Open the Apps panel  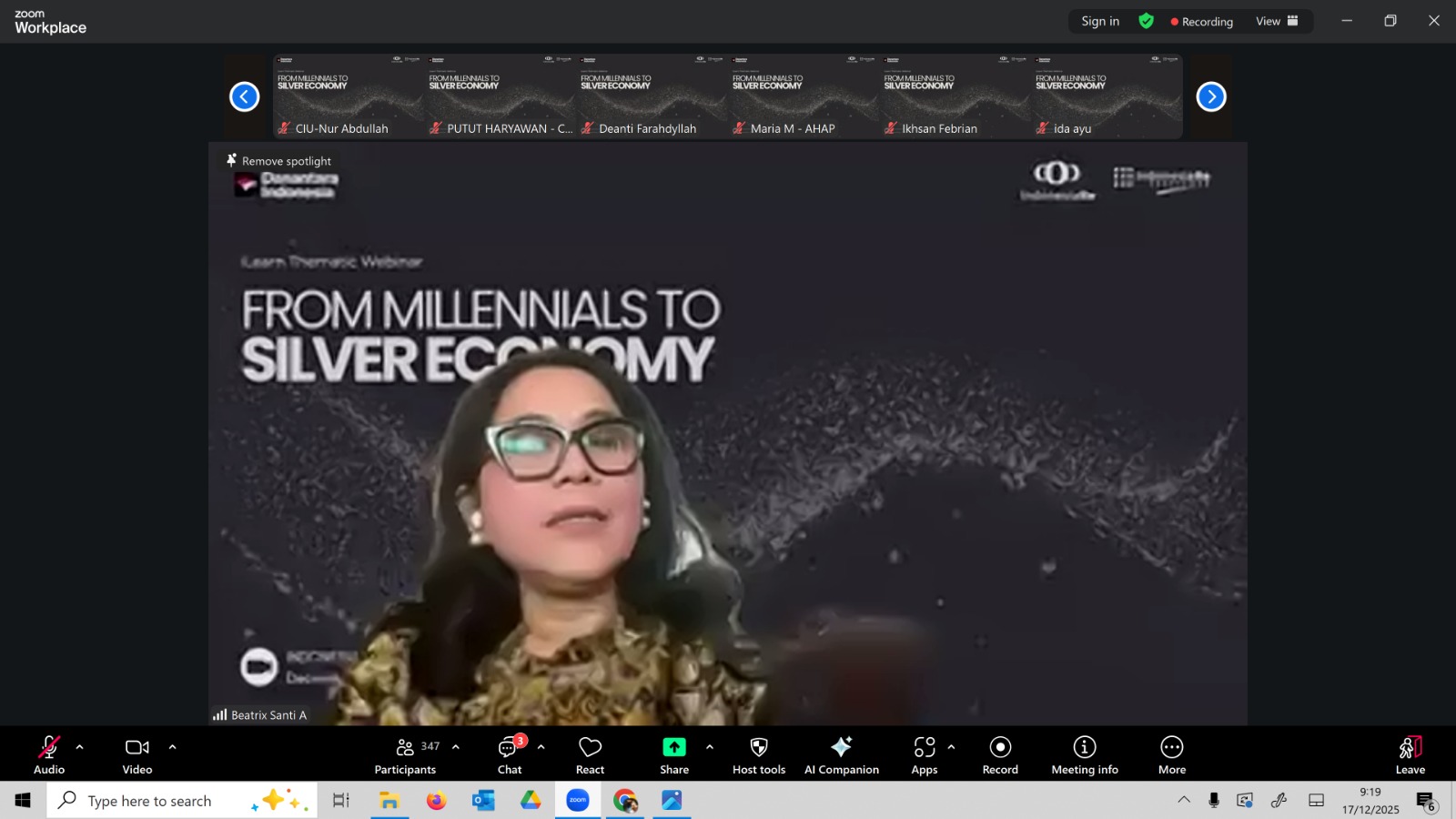924,755
